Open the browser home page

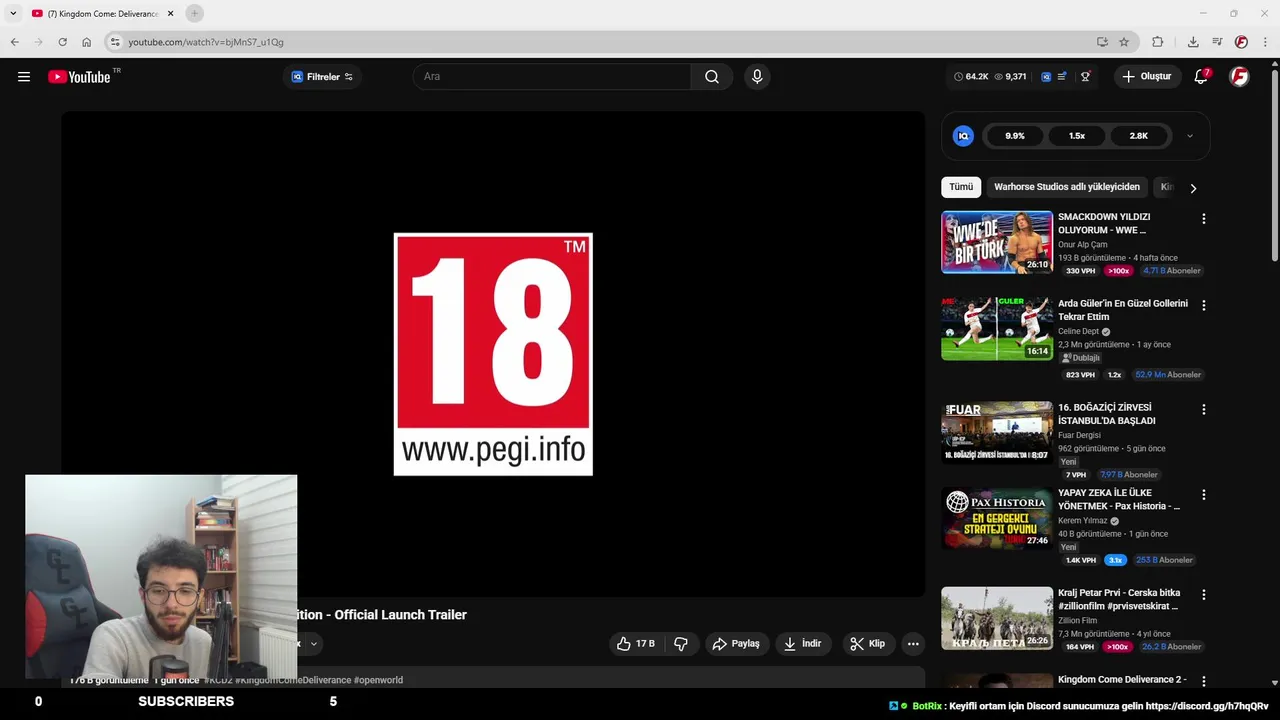(x=87, y=42)
